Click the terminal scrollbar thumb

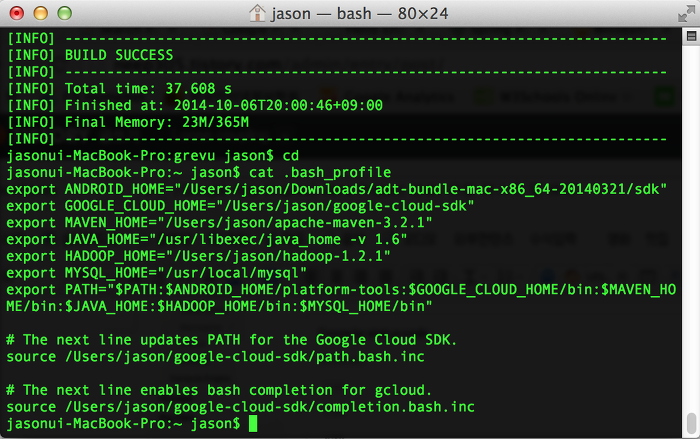point(691,422)
